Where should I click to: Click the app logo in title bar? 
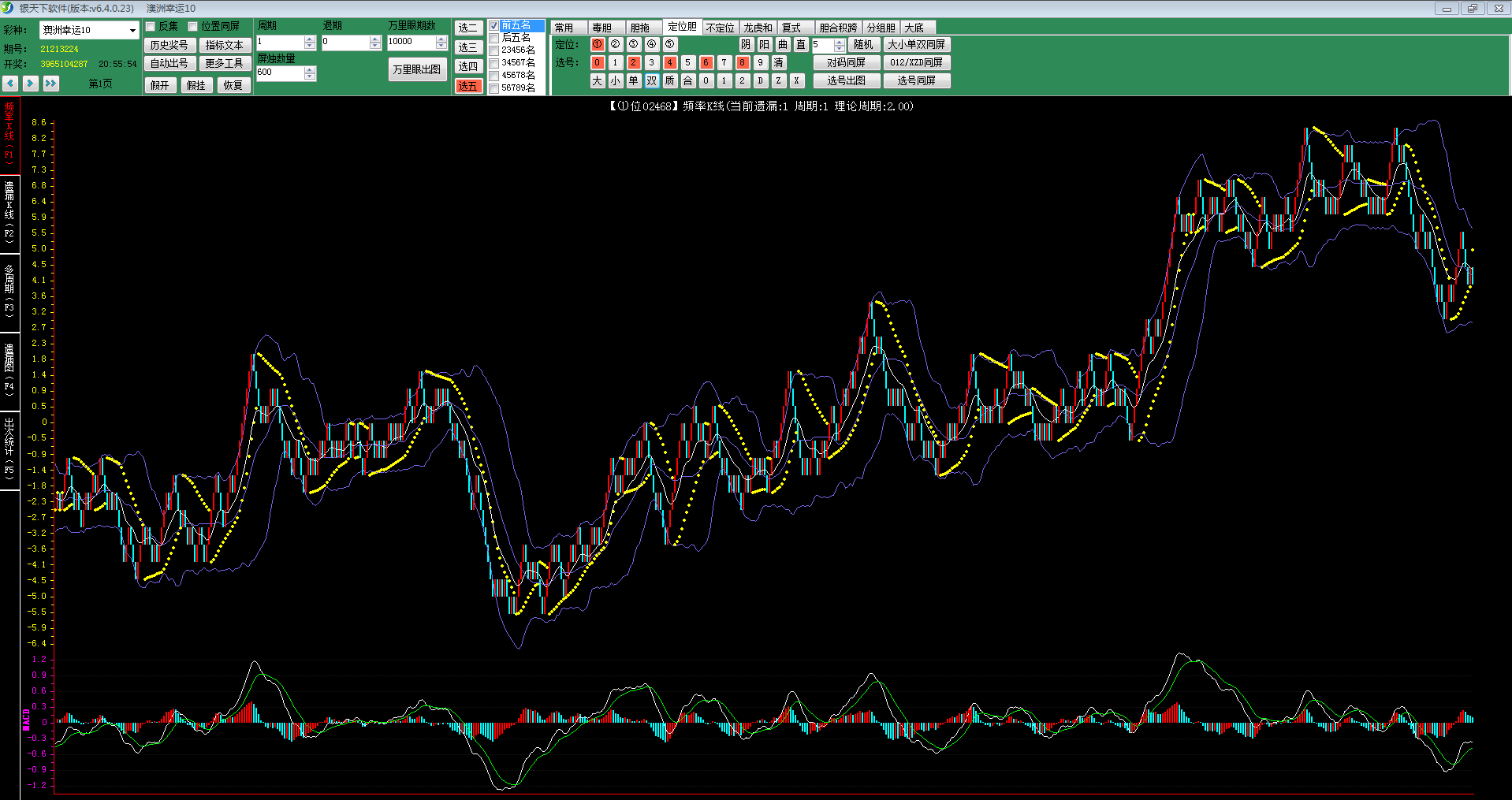(8, 8)
